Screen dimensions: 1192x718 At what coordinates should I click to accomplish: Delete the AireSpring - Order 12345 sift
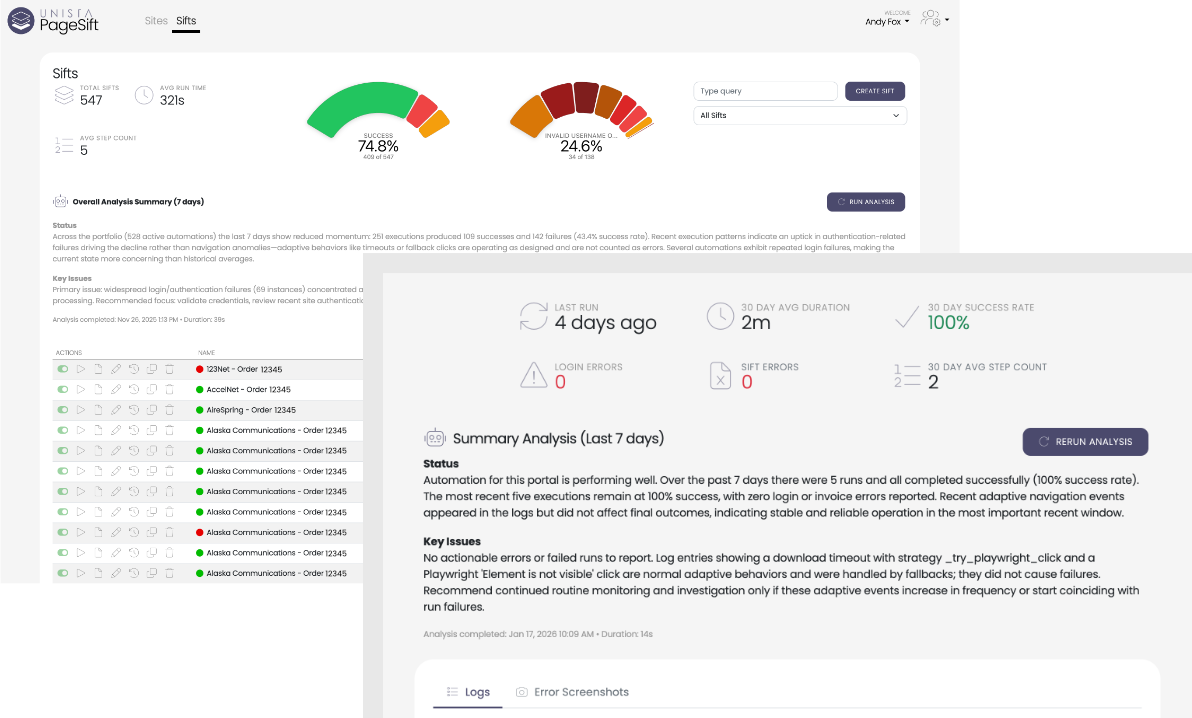pyautogui.click(x=170, y=410)
